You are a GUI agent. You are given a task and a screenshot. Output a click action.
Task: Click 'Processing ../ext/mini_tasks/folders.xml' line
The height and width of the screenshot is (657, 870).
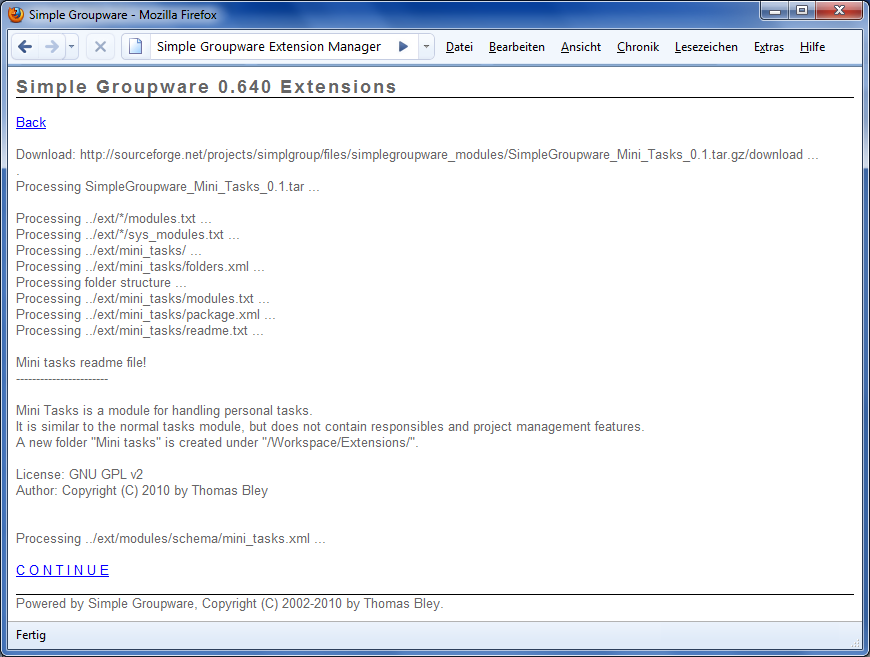coord(140,267)
